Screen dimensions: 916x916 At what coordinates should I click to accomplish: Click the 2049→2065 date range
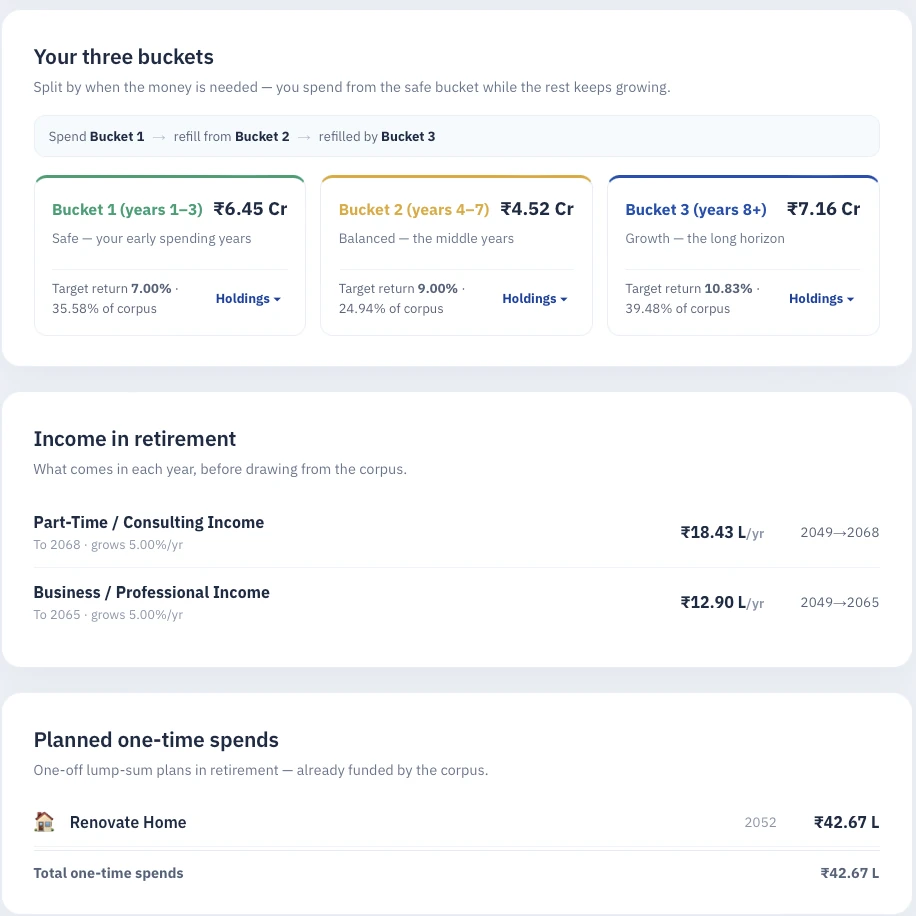839,602
